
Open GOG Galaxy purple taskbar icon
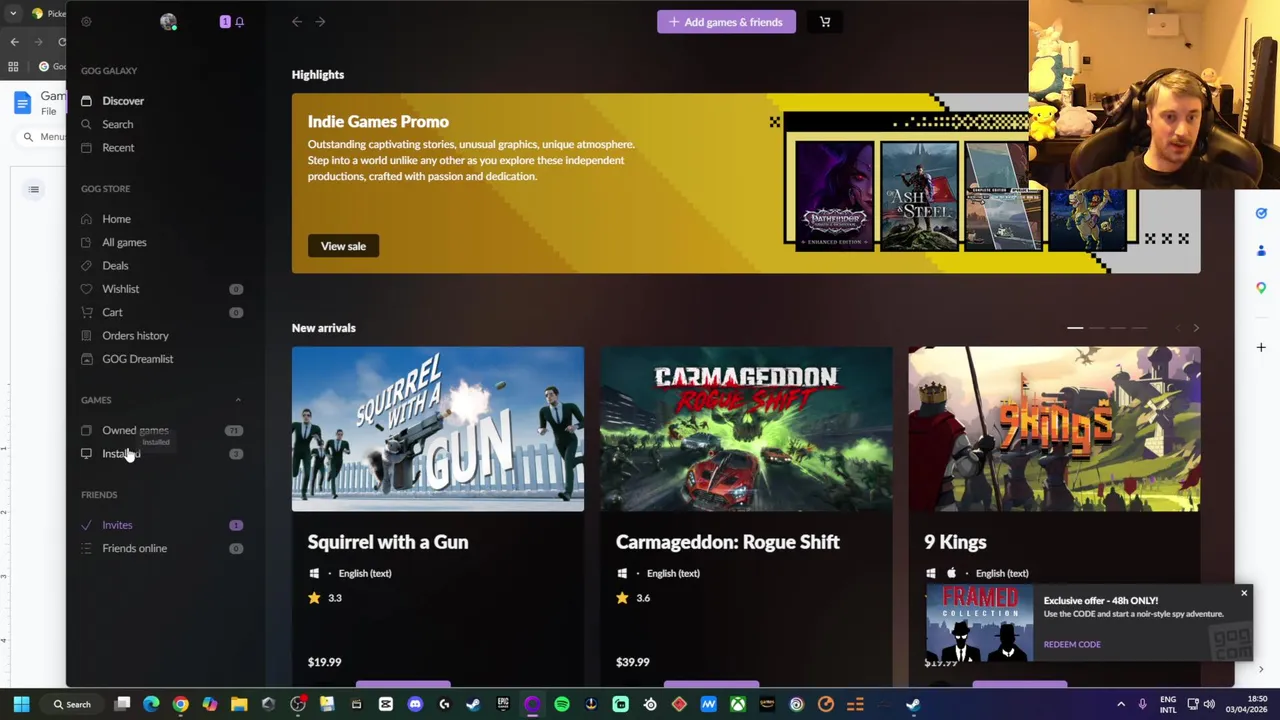pyautogui.click(x=532, y=704)
